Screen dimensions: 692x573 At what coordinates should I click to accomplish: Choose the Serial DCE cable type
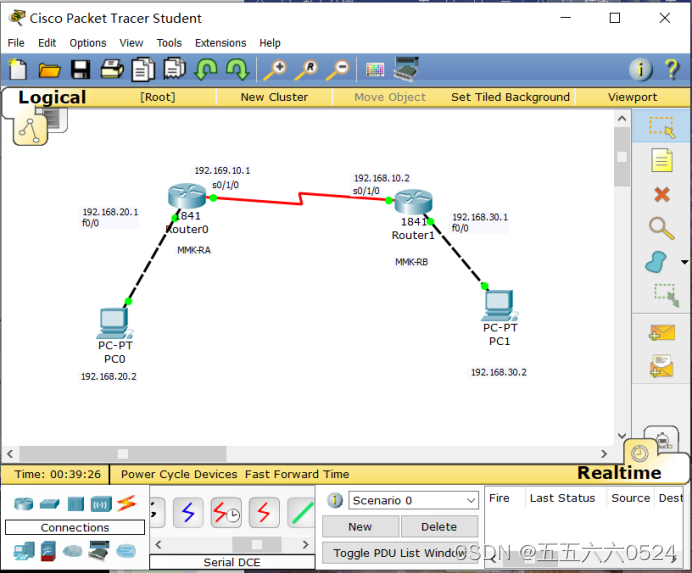click(x=226, y=513)
